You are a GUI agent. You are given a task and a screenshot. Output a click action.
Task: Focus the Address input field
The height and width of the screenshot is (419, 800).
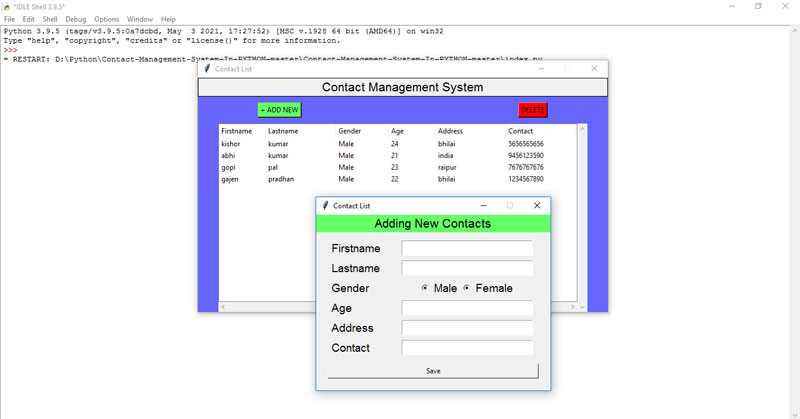[x=467, y=328]
